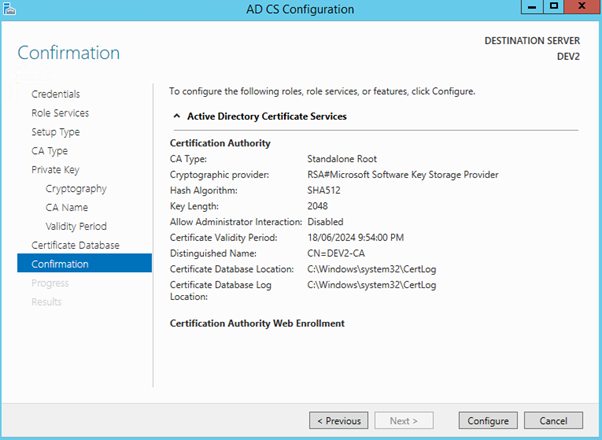The image size is (602, 440).
Task: Open the Role Services page
Action: pos(59,113)
